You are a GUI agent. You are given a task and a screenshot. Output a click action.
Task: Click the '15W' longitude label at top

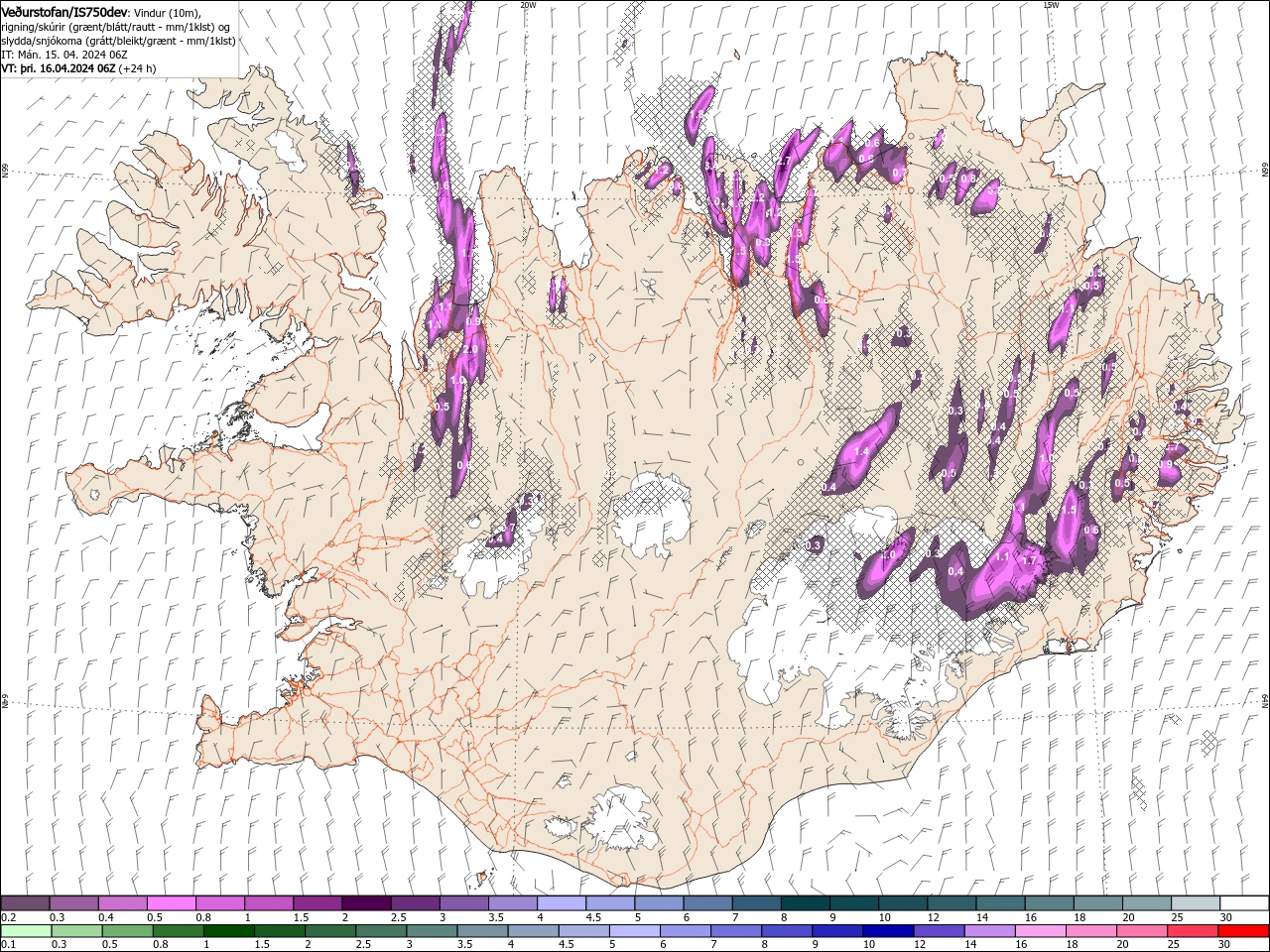pyautogui.click(x=1051, y=5)
